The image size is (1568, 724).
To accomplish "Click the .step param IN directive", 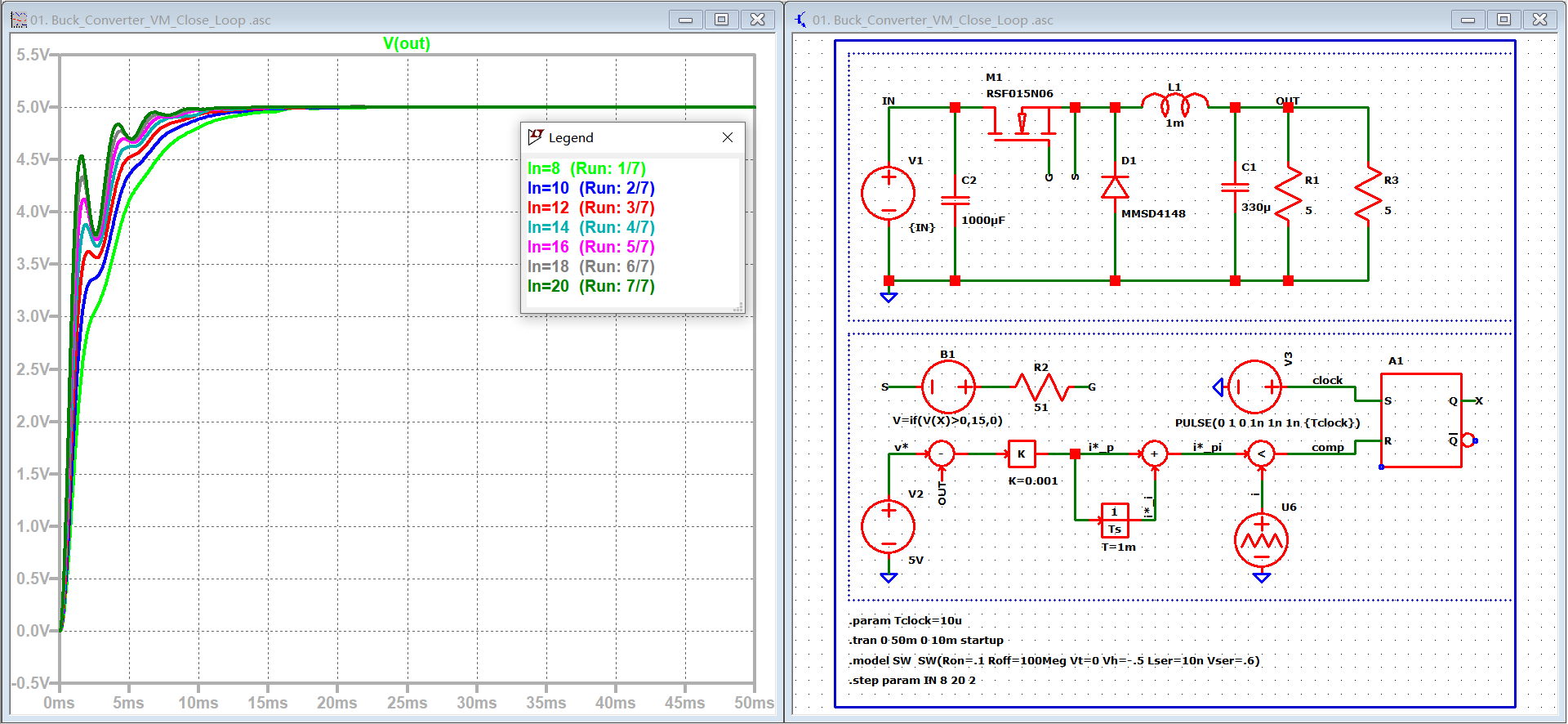I will tap(911, 680).
